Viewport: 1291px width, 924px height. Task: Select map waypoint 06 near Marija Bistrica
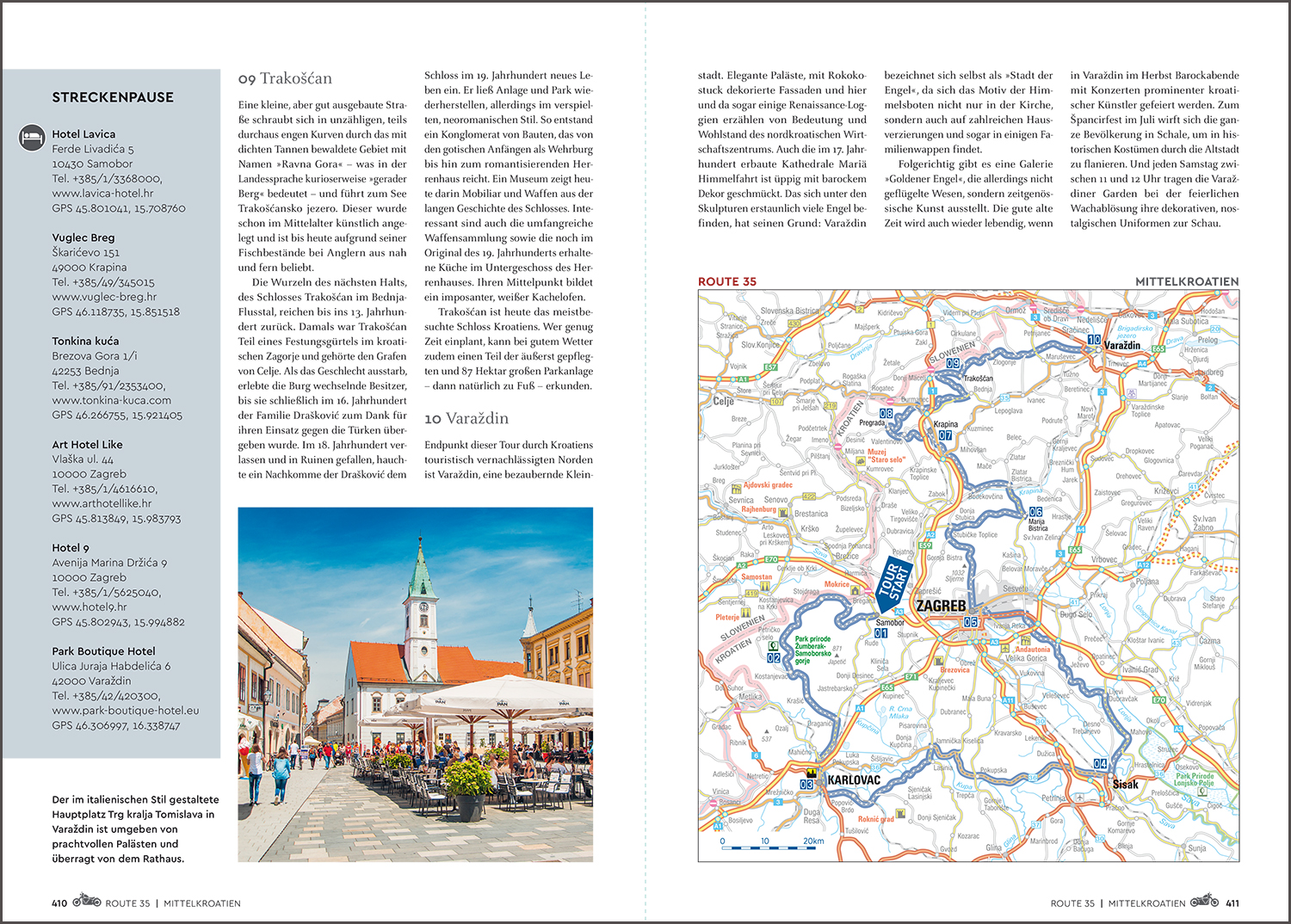click(1035, 512)
